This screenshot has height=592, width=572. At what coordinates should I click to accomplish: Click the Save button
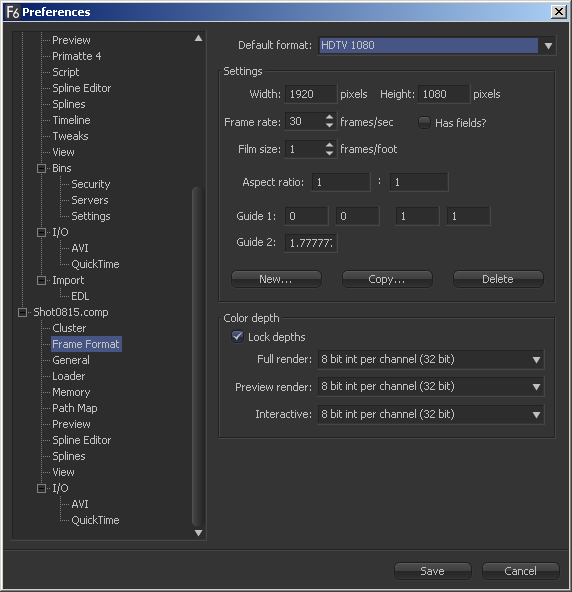pos(433,571)
